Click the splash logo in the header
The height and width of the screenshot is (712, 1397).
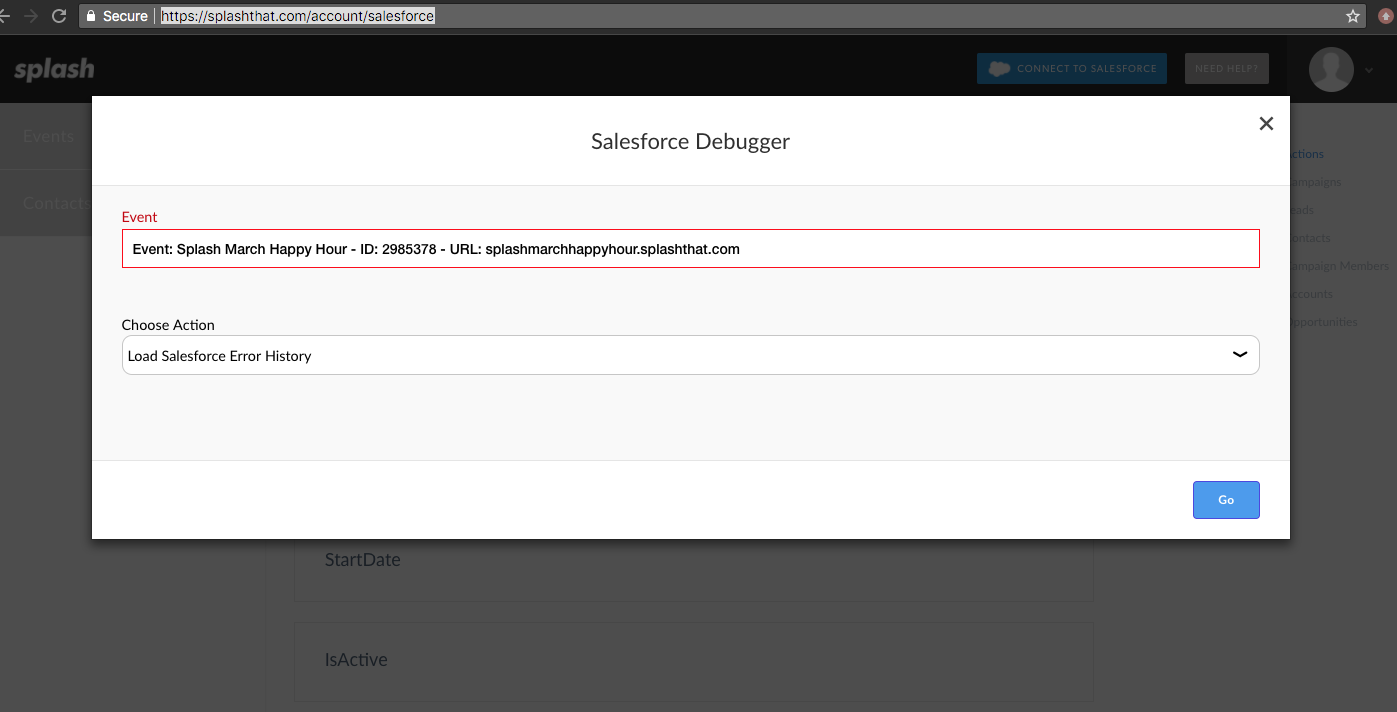[54, 69]
